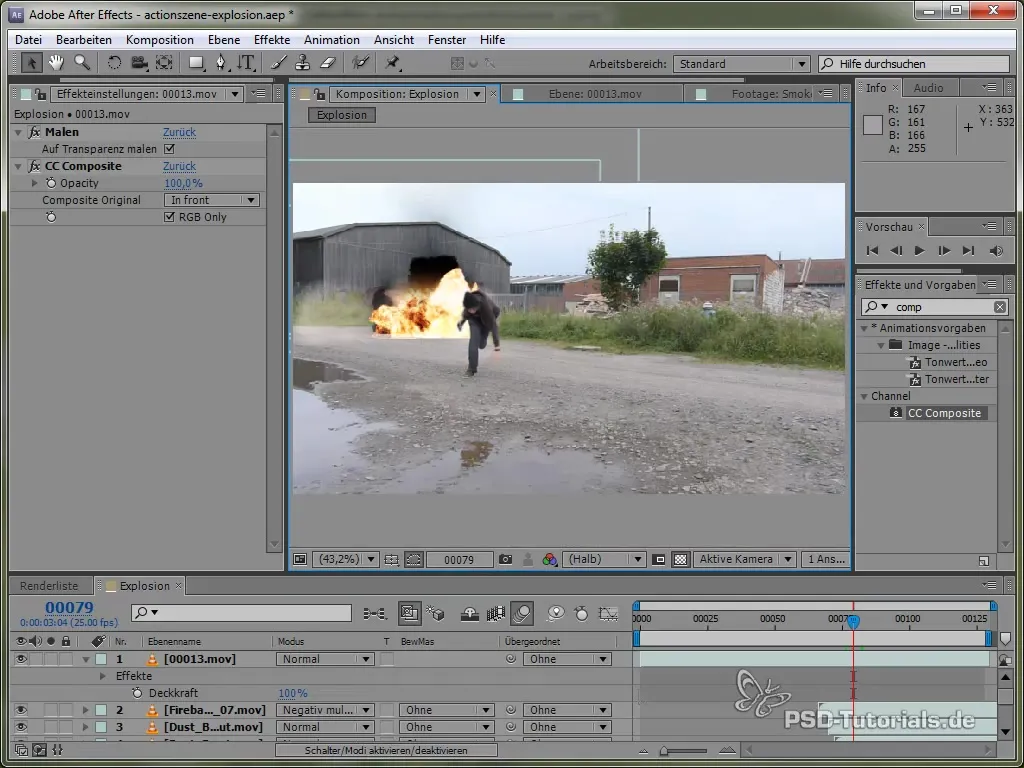Take a snapshot with the camera icon

click(506, 560)
